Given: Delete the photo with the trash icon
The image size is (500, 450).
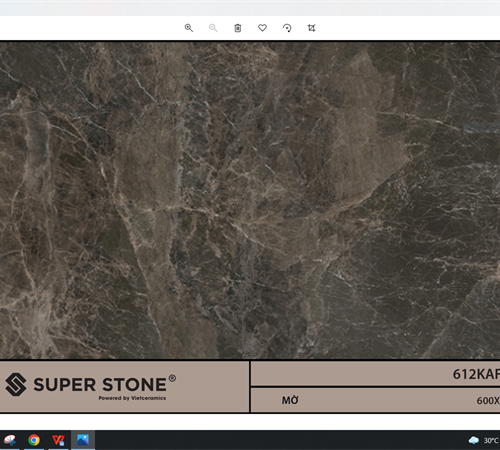Looking at the screenshot, I should coord(238,28).
